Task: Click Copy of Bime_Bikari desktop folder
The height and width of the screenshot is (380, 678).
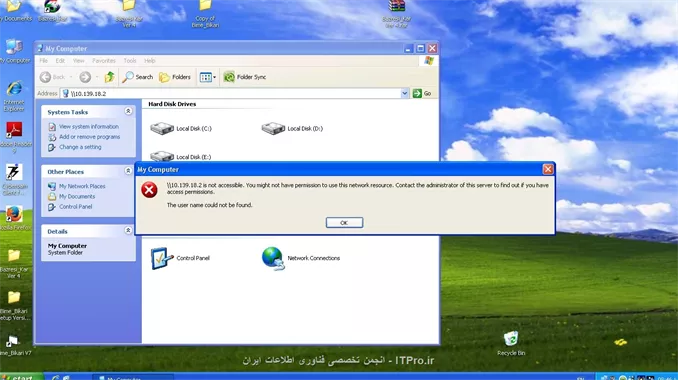Action: point(205,14)
